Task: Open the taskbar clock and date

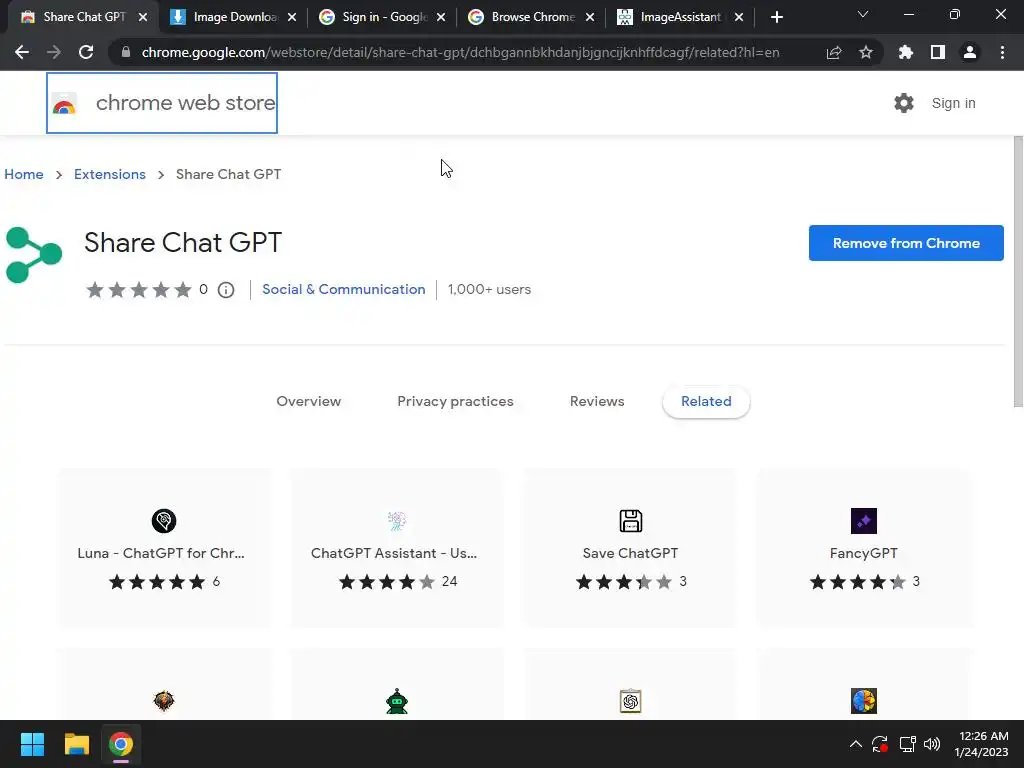Action: (982, 744)
